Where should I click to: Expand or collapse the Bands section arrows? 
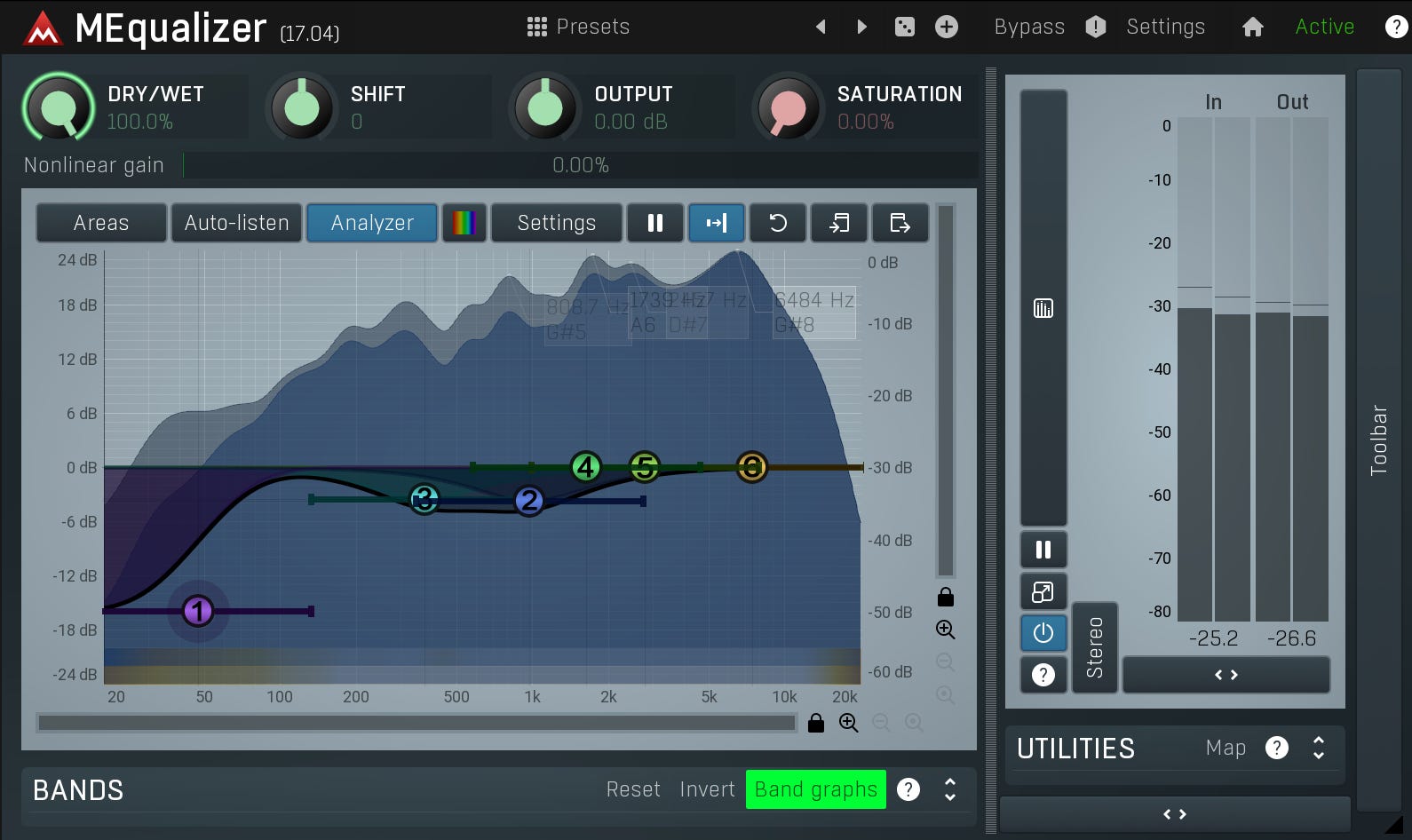[x=950, y=789]
